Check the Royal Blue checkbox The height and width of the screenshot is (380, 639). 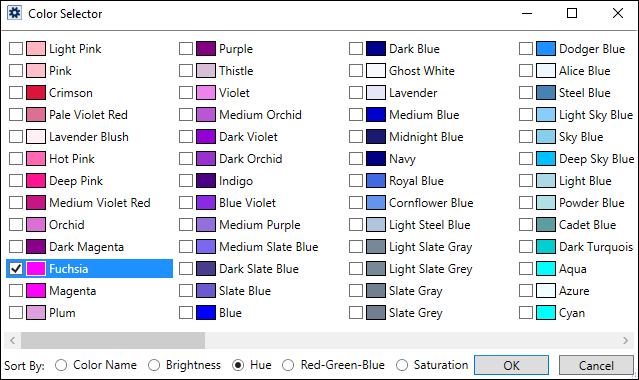(356, 181)
